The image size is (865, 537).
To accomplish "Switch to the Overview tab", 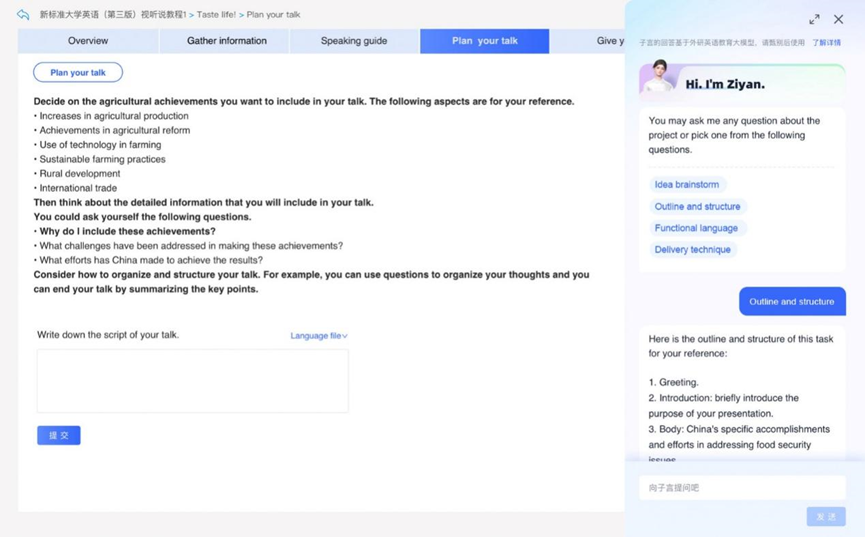I will click(x=88, y=41).
